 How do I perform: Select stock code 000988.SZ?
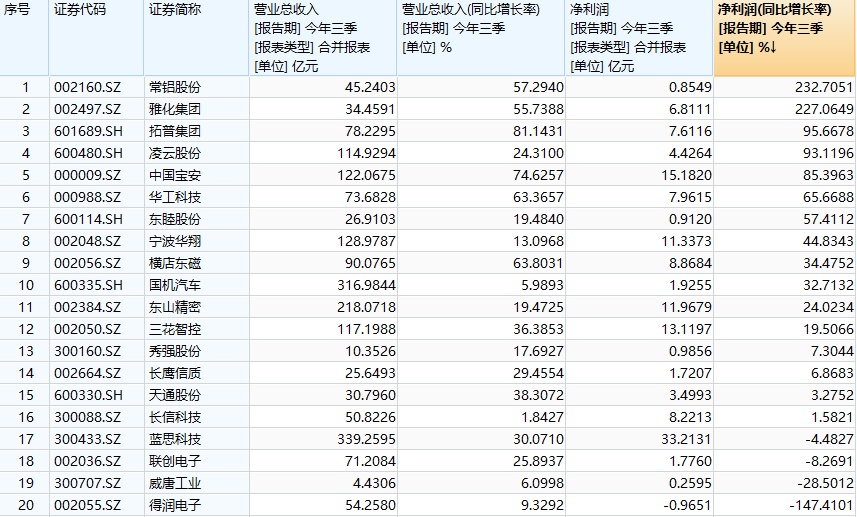click(x=87, y=197)
